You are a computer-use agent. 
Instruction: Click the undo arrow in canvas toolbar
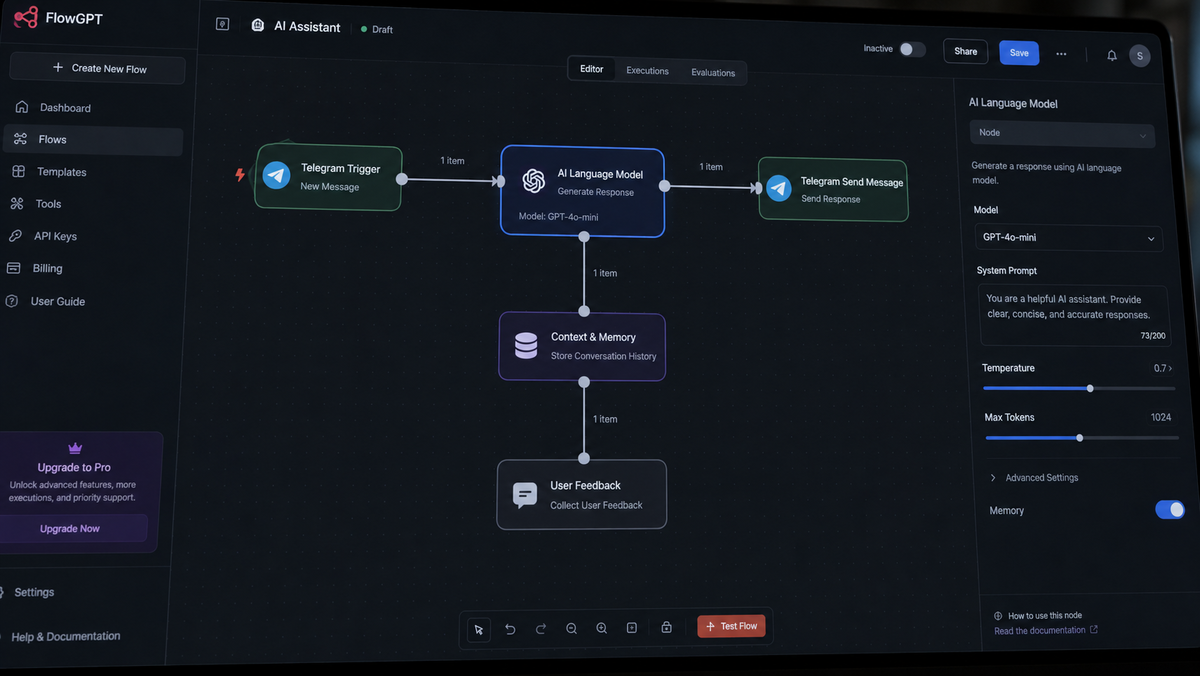coord(510,629)
